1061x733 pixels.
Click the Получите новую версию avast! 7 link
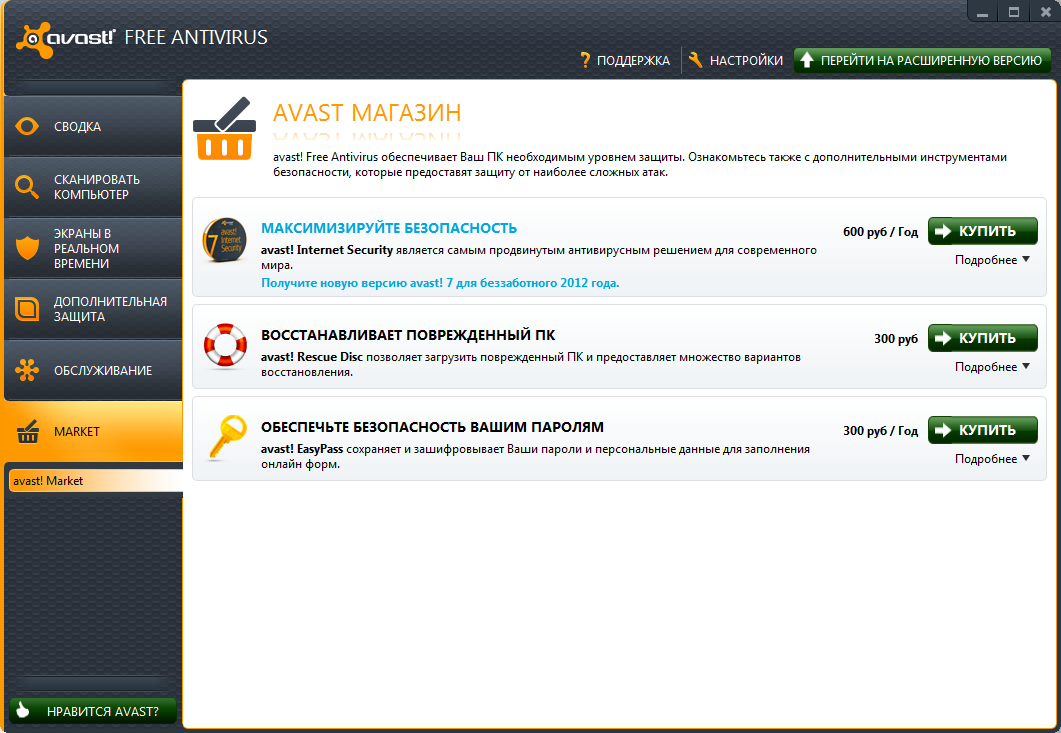point(440,283)
